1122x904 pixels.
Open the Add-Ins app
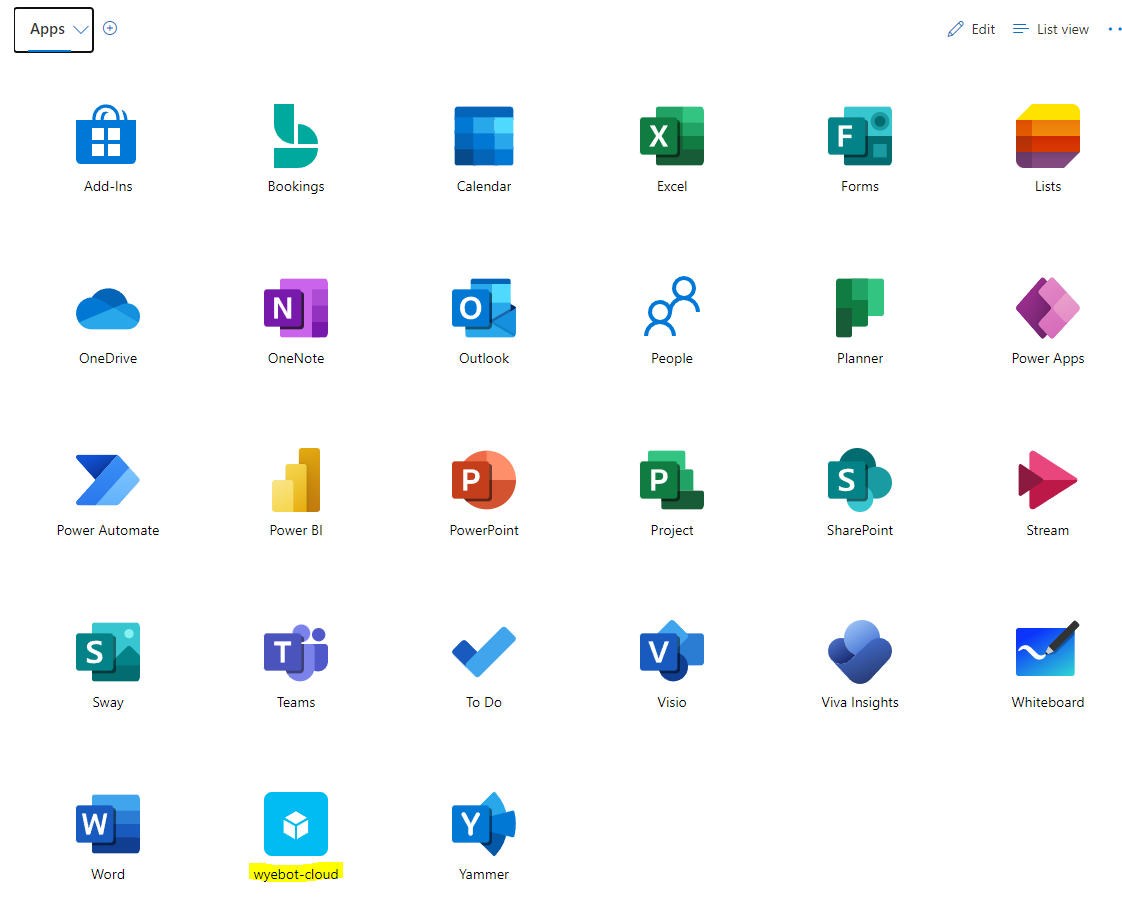[x=107, y=136]
